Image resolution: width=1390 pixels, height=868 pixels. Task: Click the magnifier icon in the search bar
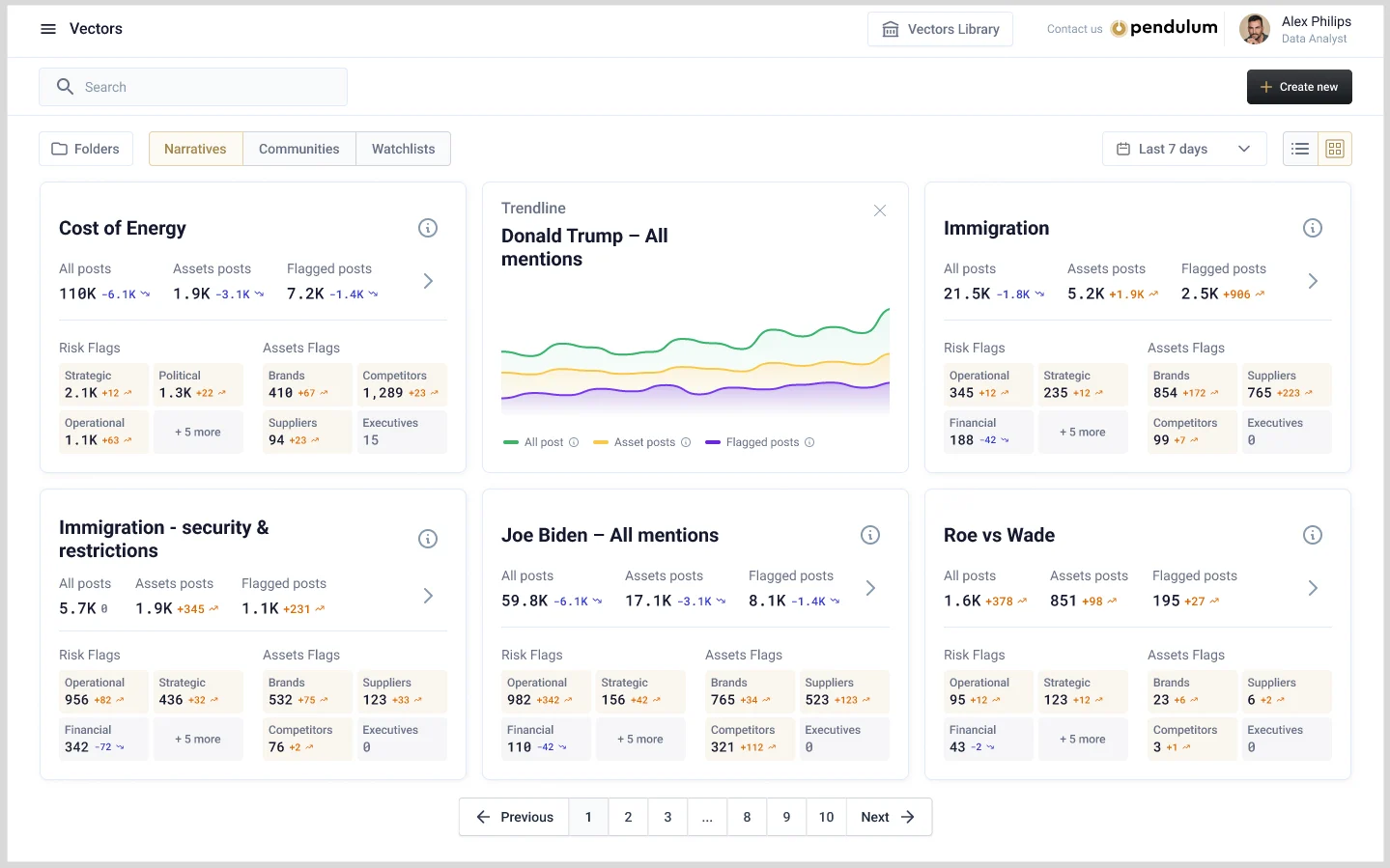coord(65,86)
